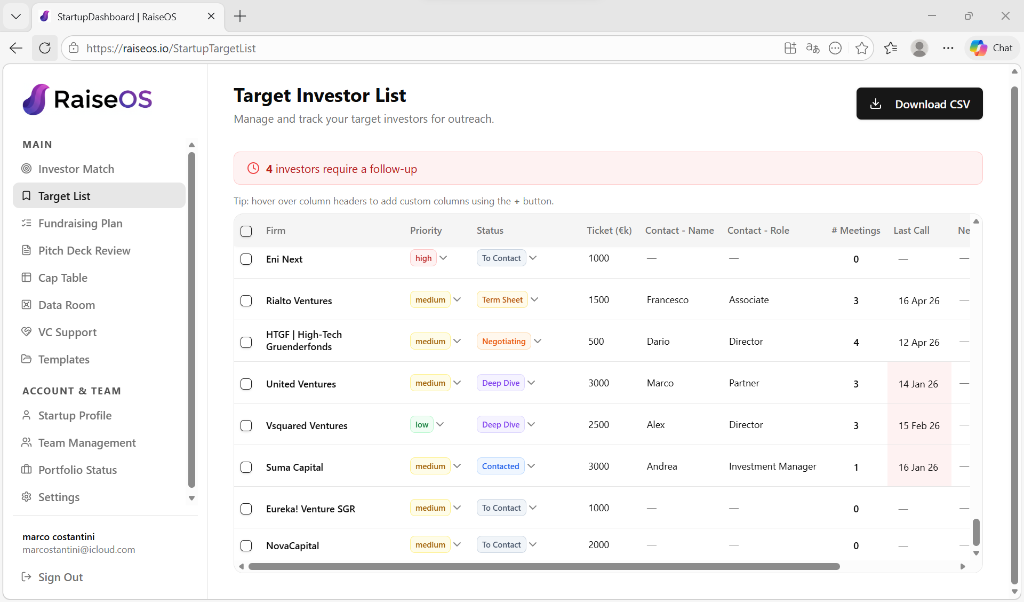
Task: Click Download CSV button
Action: 919,104
